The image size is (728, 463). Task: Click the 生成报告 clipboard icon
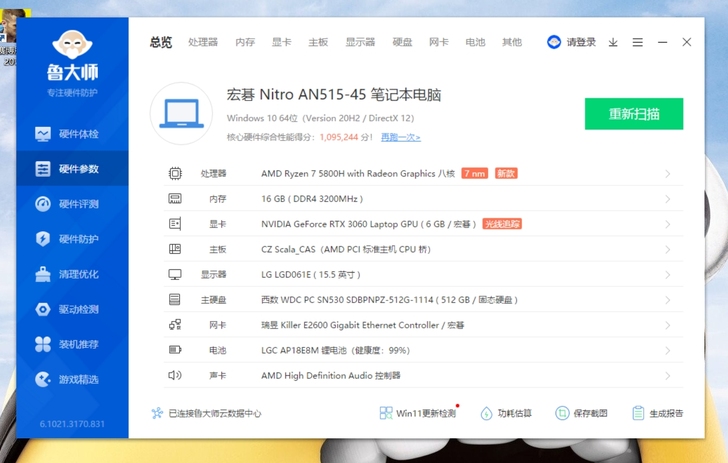pyautogui.click(x=638, y=413)
